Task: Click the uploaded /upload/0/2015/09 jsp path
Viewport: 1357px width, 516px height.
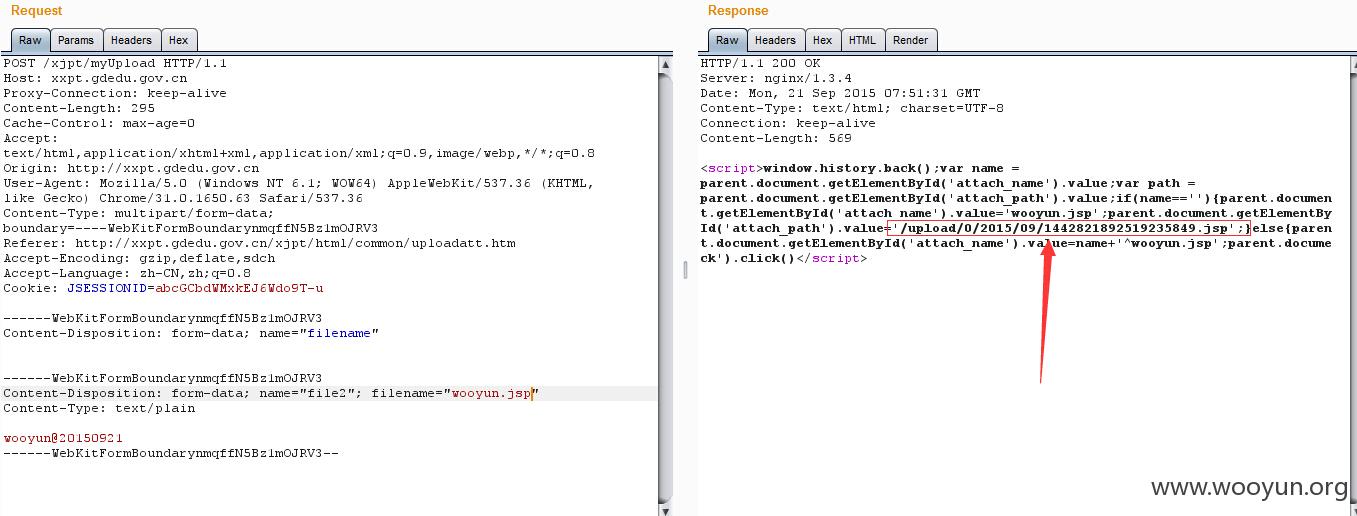Action: tap(1067, 228)
